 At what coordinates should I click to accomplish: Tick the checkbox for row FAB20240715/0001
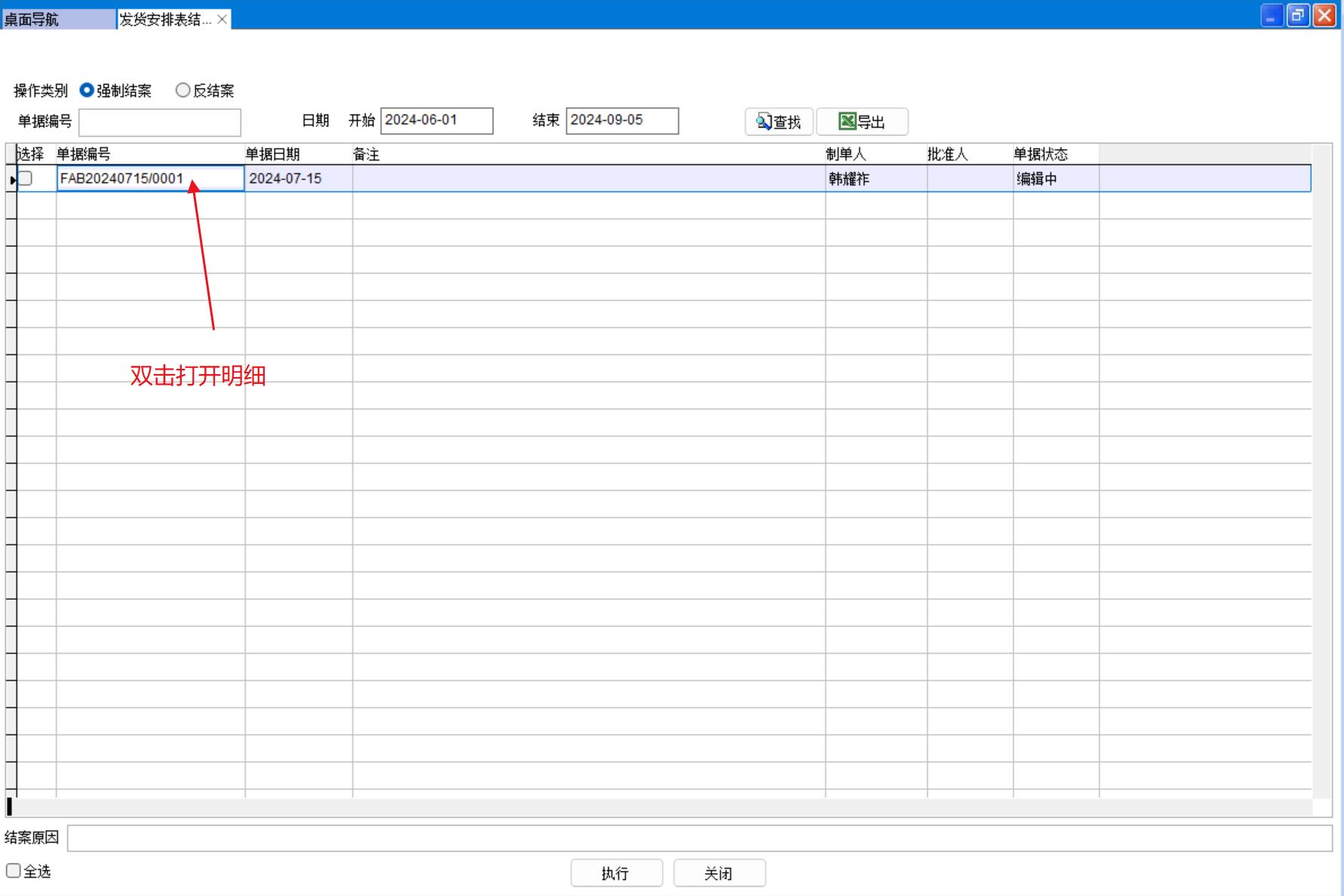pyautogui.click(x=26, y=179)
